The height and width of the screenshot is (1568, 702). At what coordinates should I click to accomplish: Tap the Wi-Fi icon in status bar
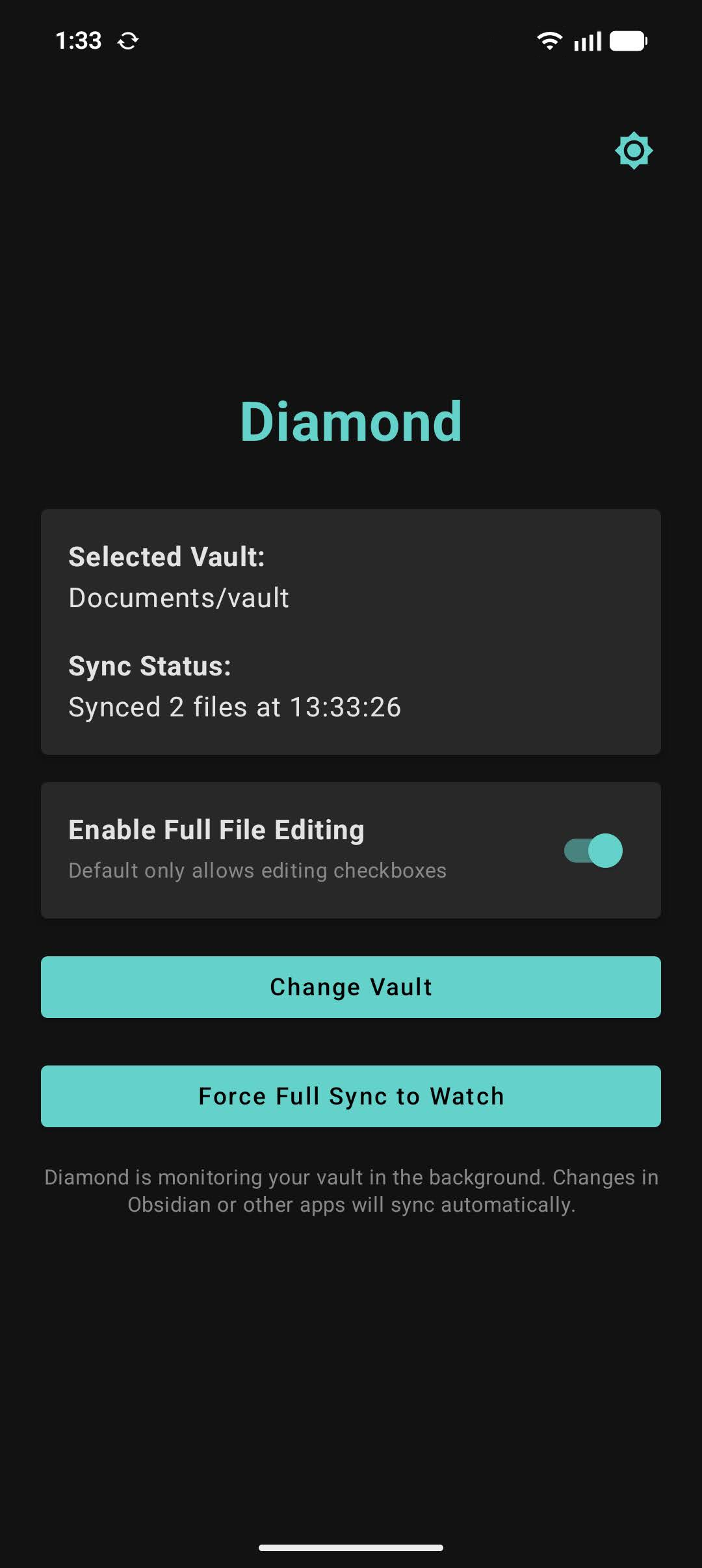[x=548, y=40]
